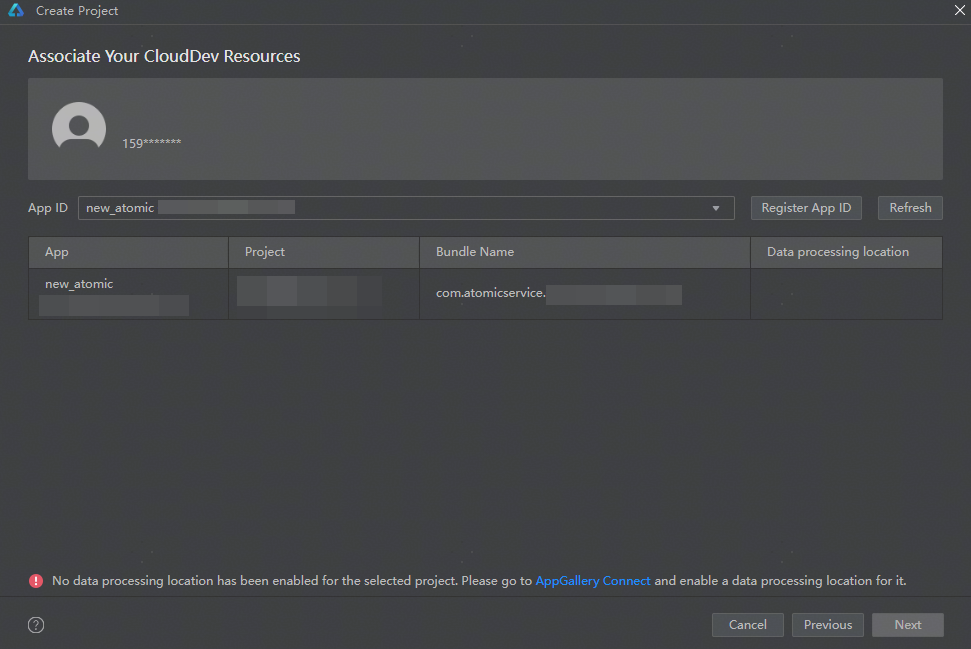Click the red error warning icon
This screenshot has height=649, width=971.
(36, 581)
